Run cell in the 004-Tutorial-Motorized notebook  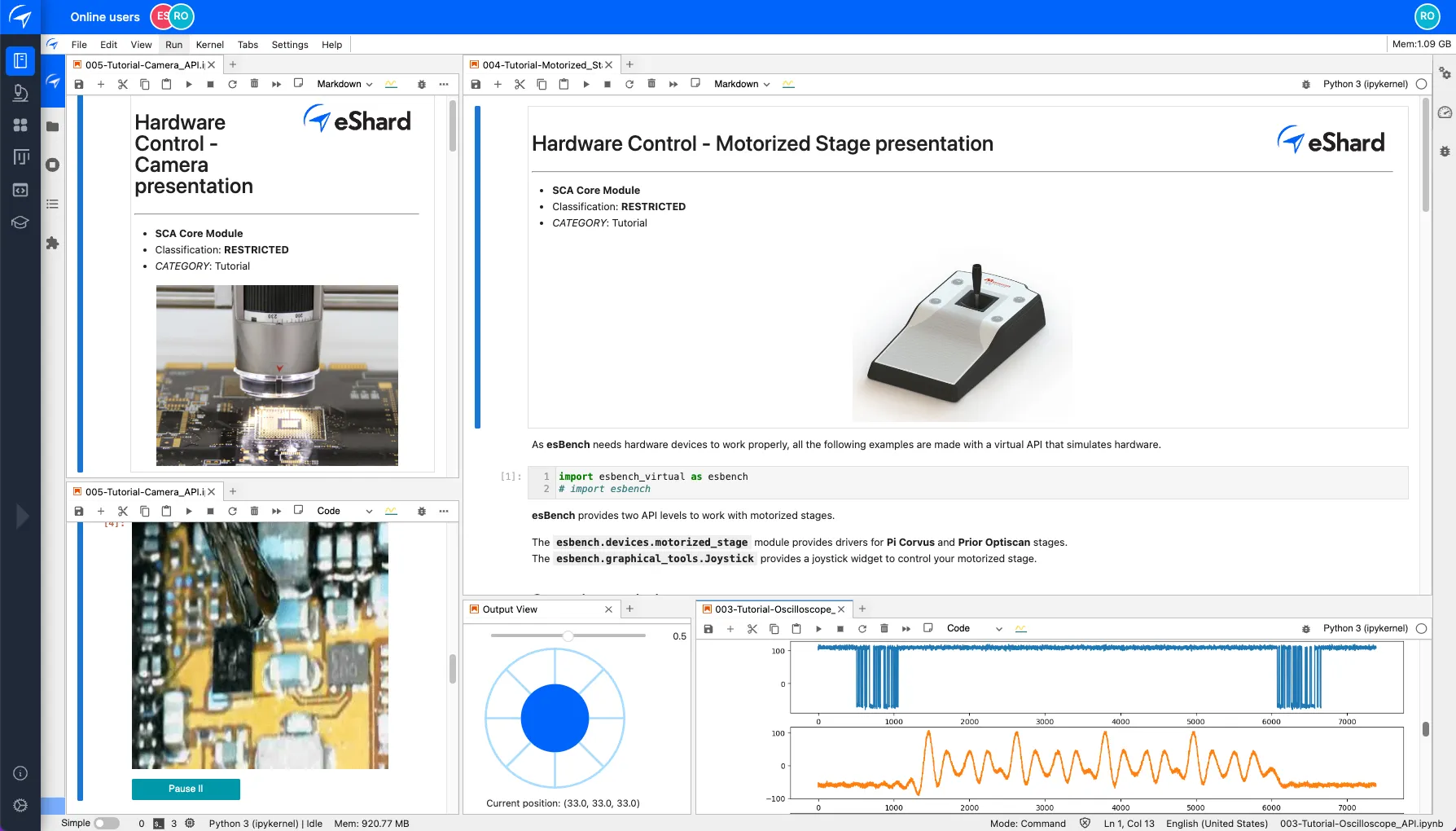[x=585, y=84]
